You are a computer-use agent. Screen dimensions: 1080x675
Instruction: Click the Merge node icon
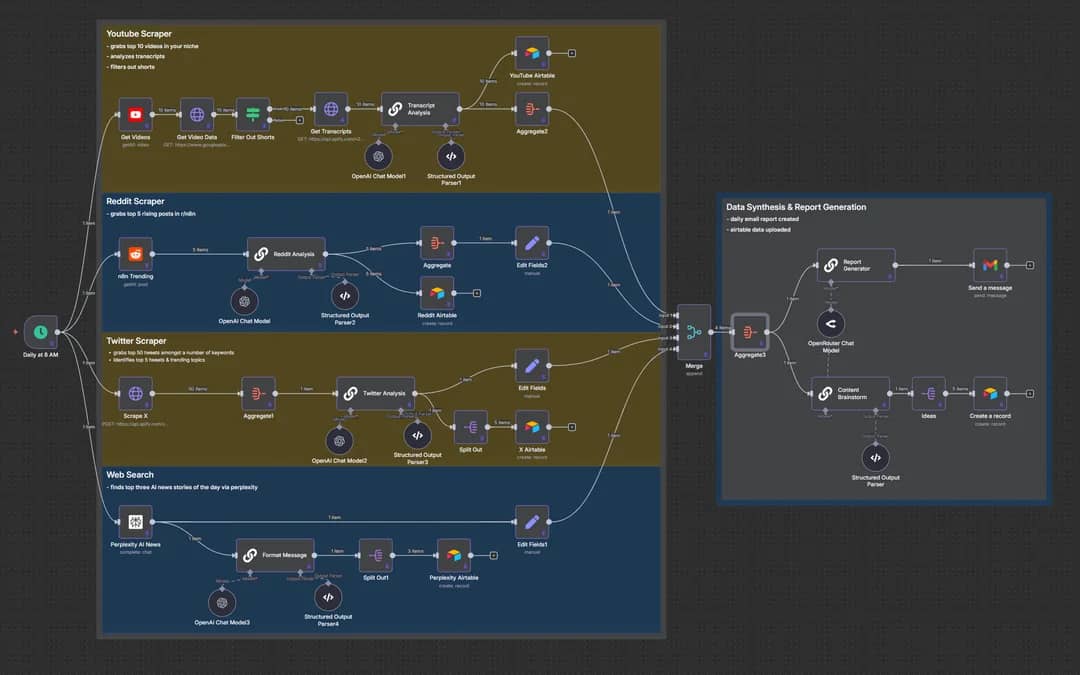693,331
